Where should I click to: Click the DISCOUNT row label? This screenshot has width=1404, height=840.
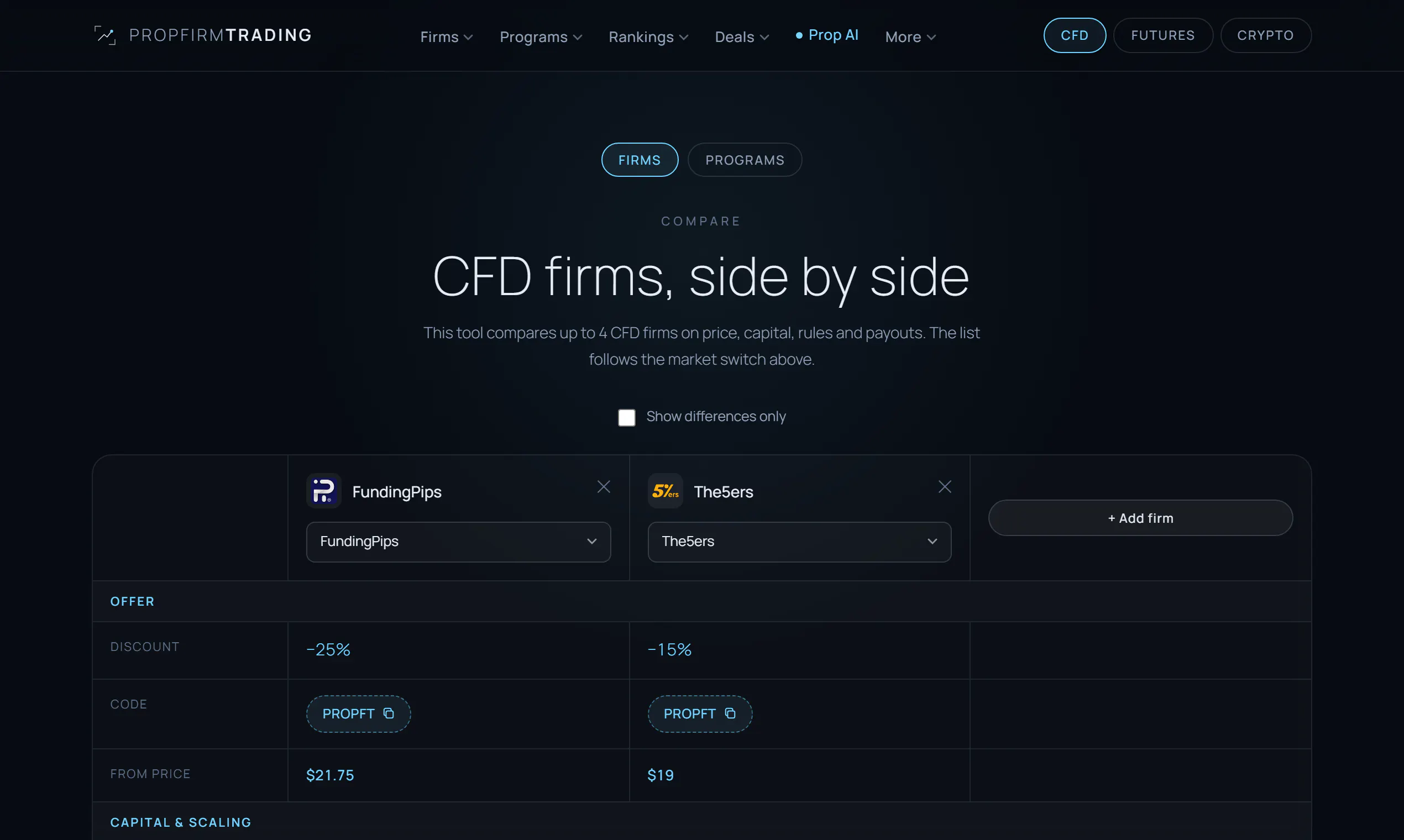click(144, 647)
